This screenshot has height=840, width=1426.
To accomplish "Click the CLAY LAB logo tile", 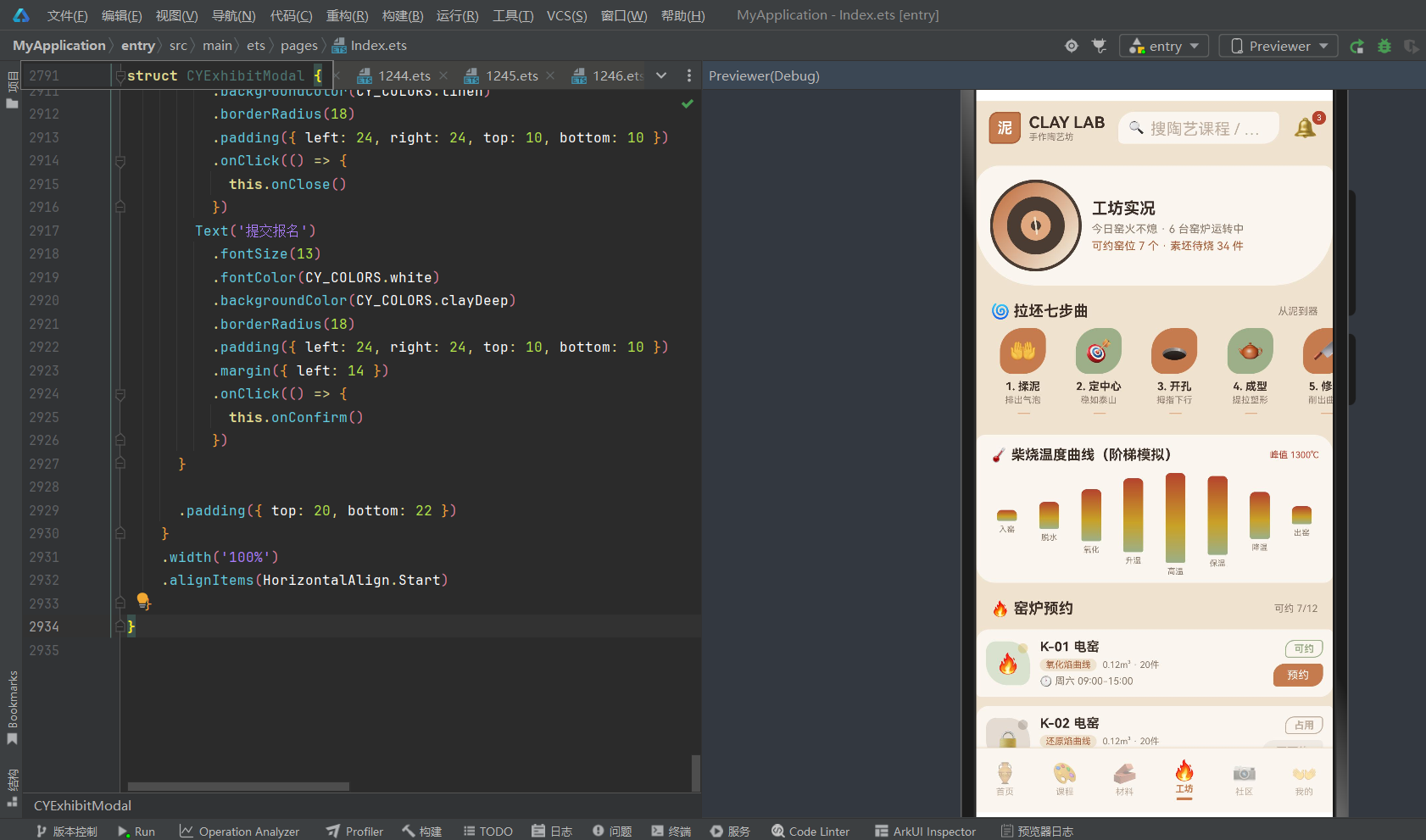I will [1005, 128].
